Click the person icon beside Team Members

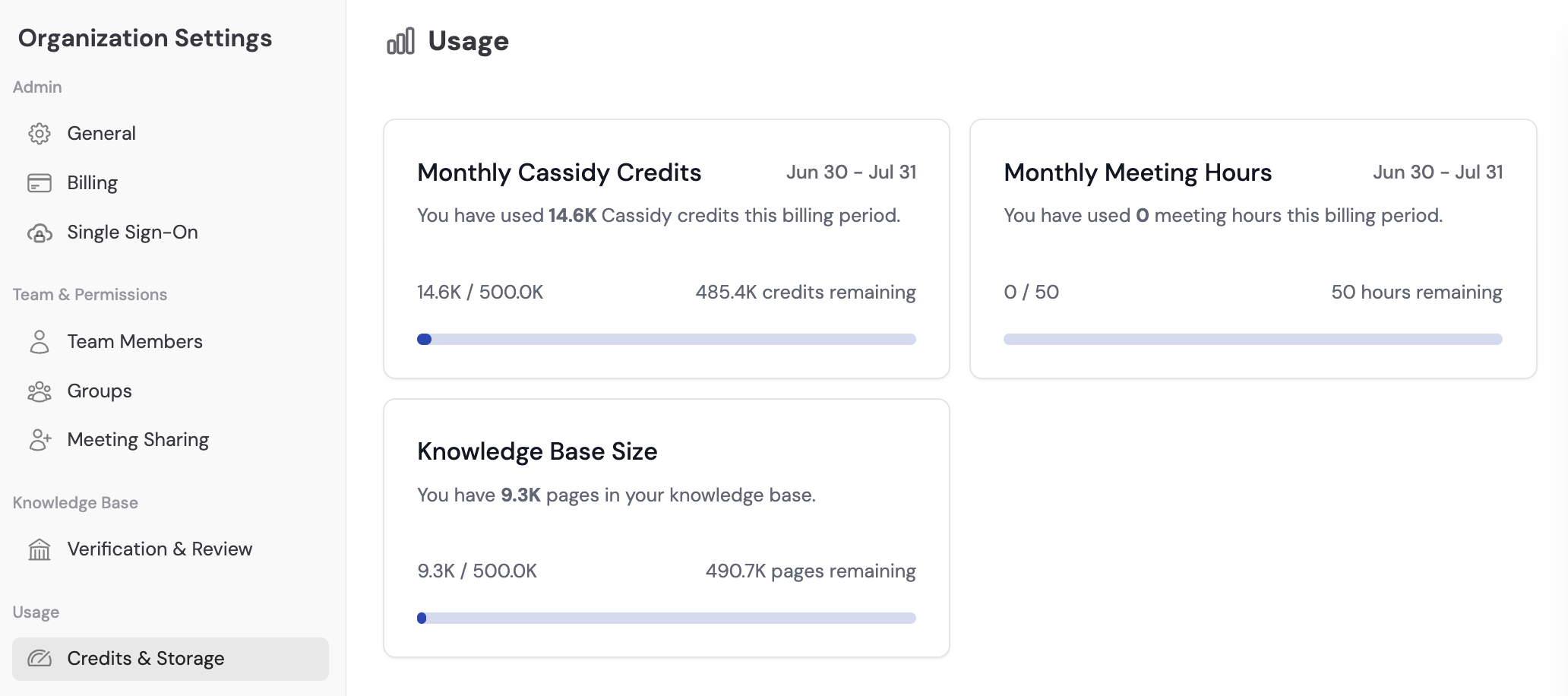click(x=40, y=342)
